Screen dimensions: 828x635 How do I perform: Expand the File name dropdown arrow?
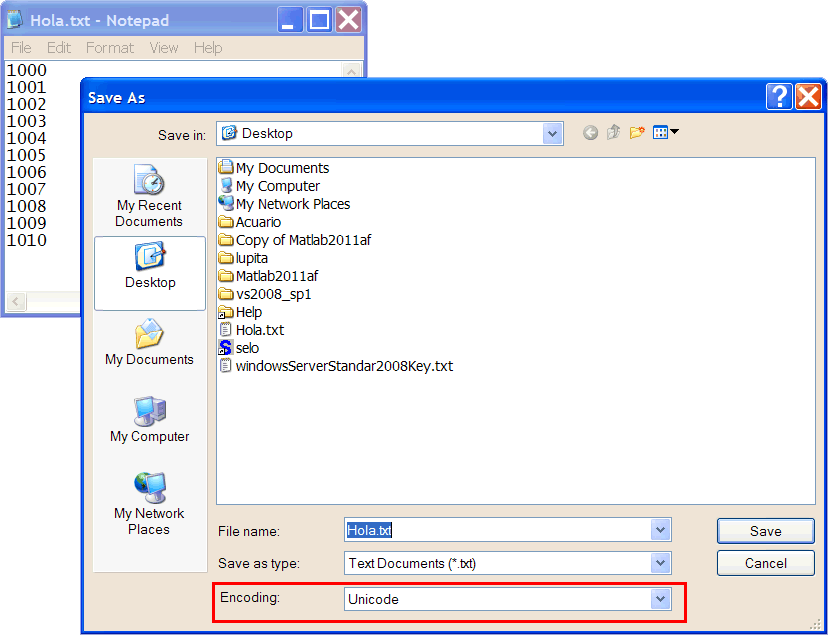click(660, 529)
